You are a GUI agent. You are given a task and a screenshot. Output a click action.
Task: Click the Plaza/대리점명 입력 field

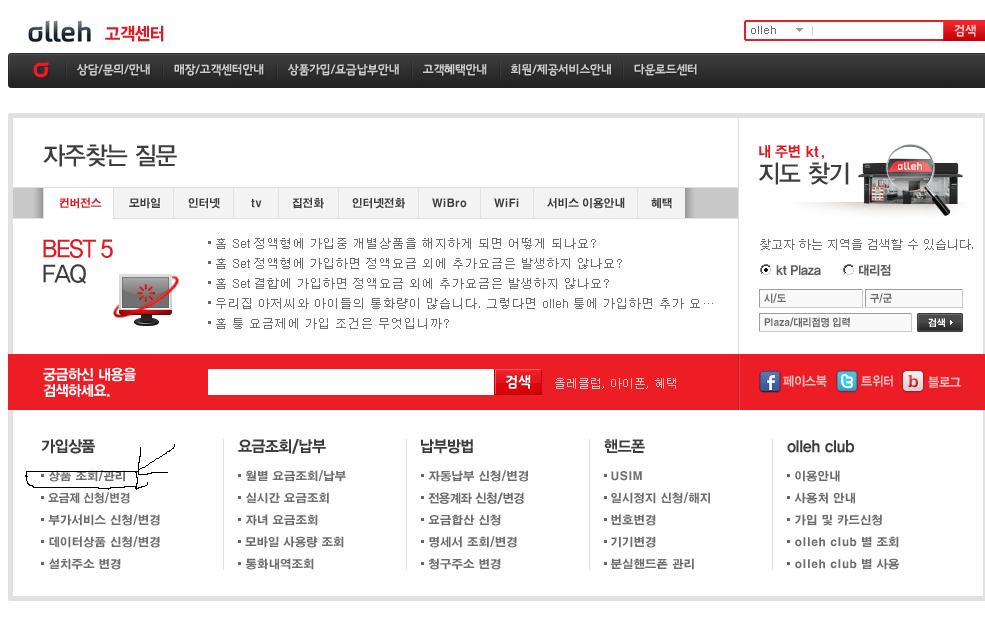point(835,322)
